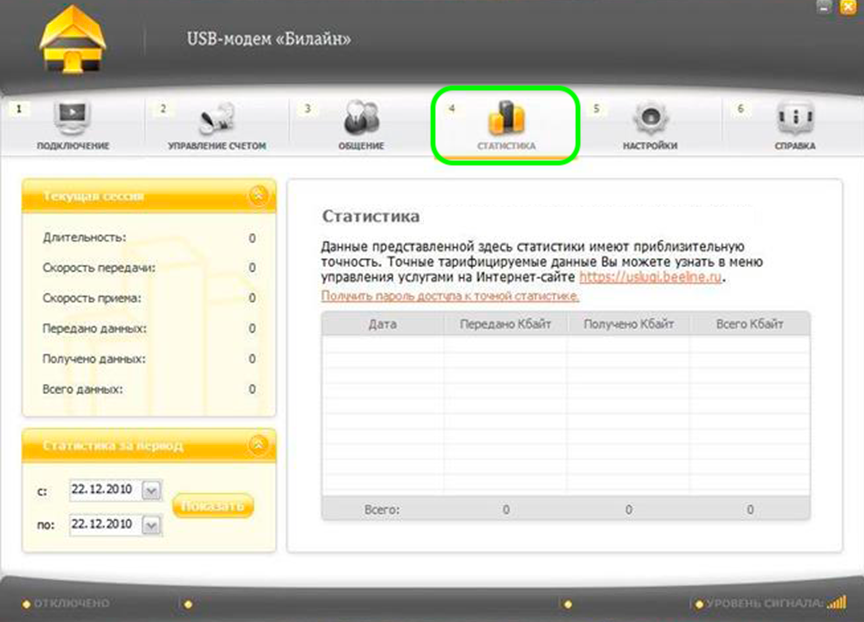Open the uslugi.beeline.ru link
The width and height of the screenshot is (864, 622).
click(650, 277)
